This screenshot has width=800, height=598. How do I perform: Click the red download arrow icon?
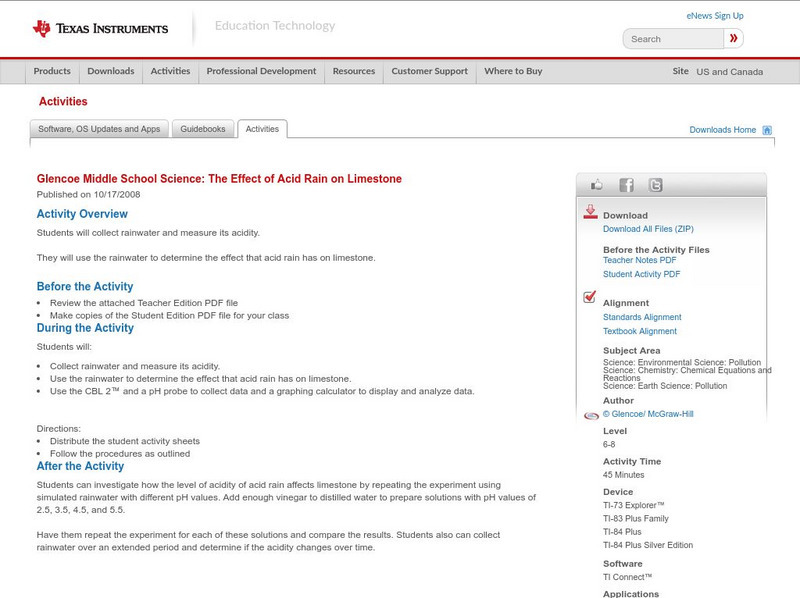pos(590,212)
